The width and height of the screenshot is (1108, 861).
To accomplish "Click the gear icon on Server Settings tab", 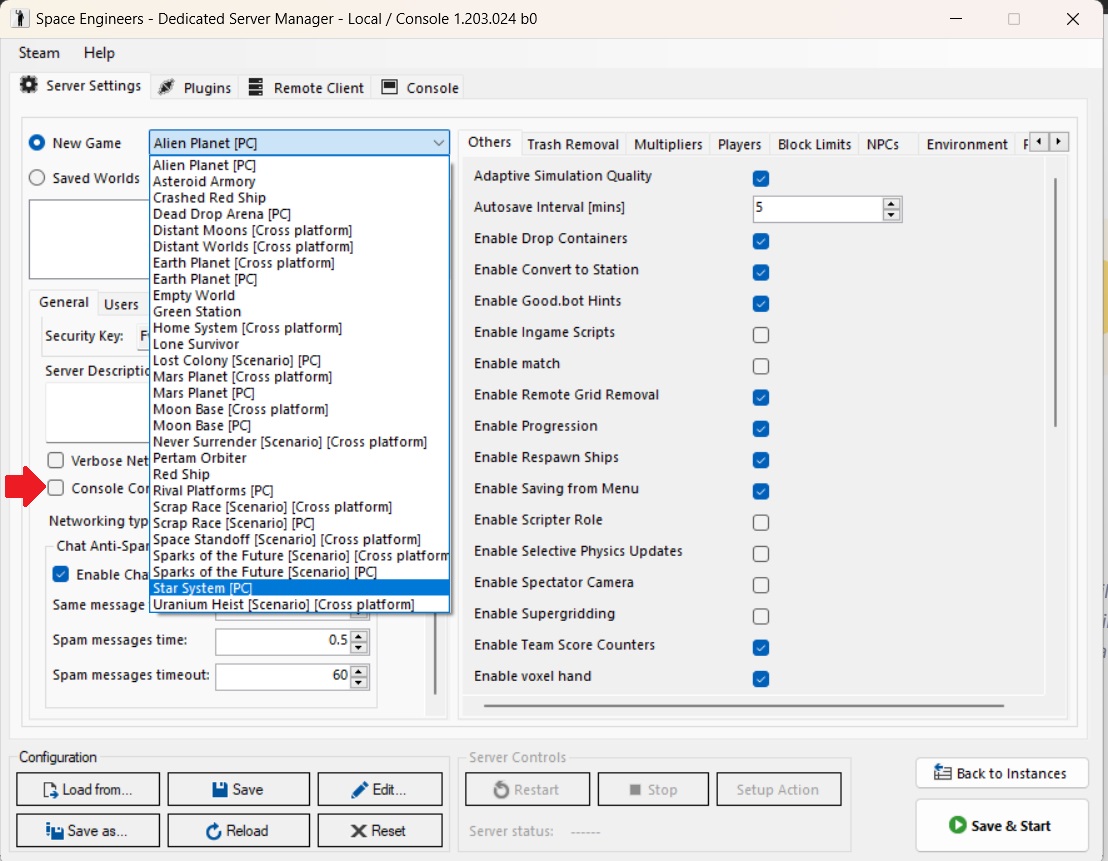I will [x=29, y=85].
